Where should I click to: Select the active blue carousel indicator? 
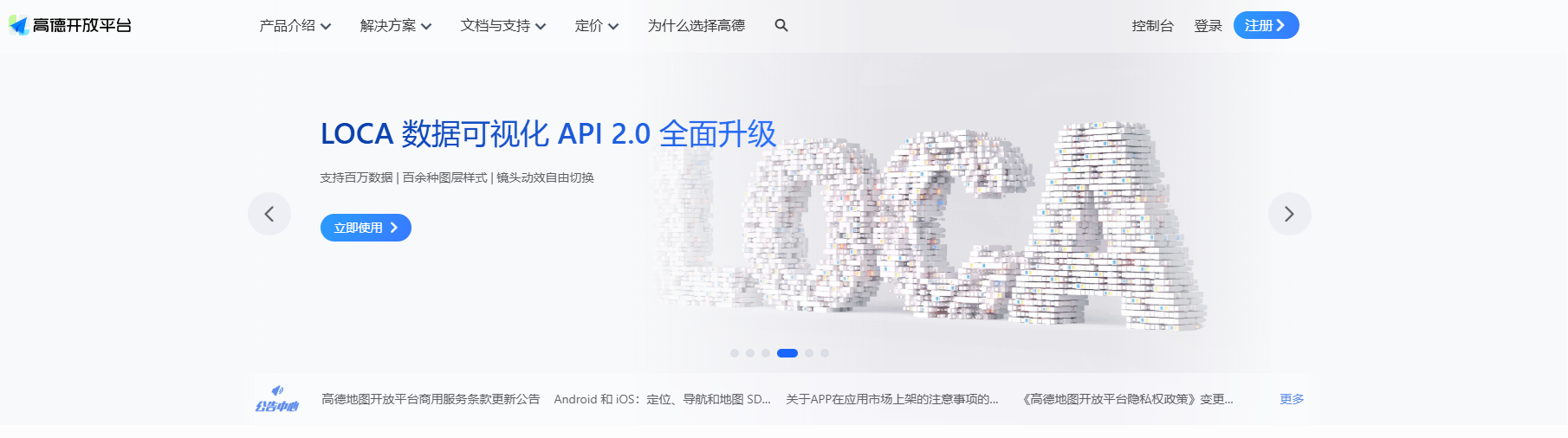787,353
